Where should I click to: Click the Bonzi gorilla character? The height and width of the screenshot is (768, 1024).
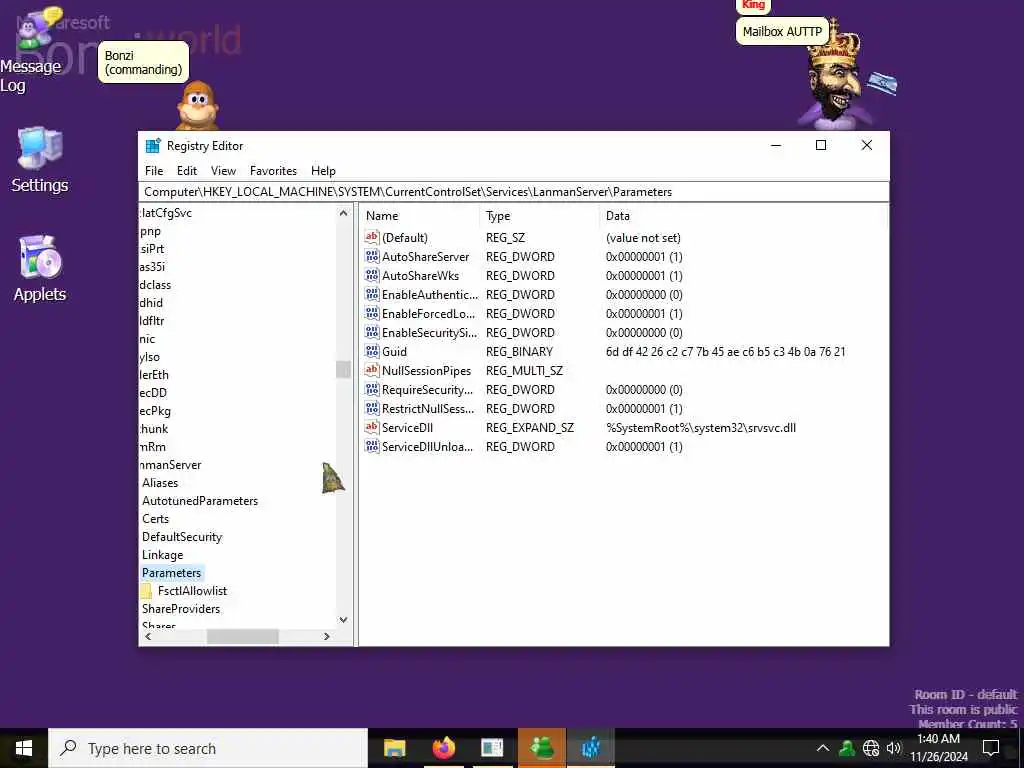[197, 106]
